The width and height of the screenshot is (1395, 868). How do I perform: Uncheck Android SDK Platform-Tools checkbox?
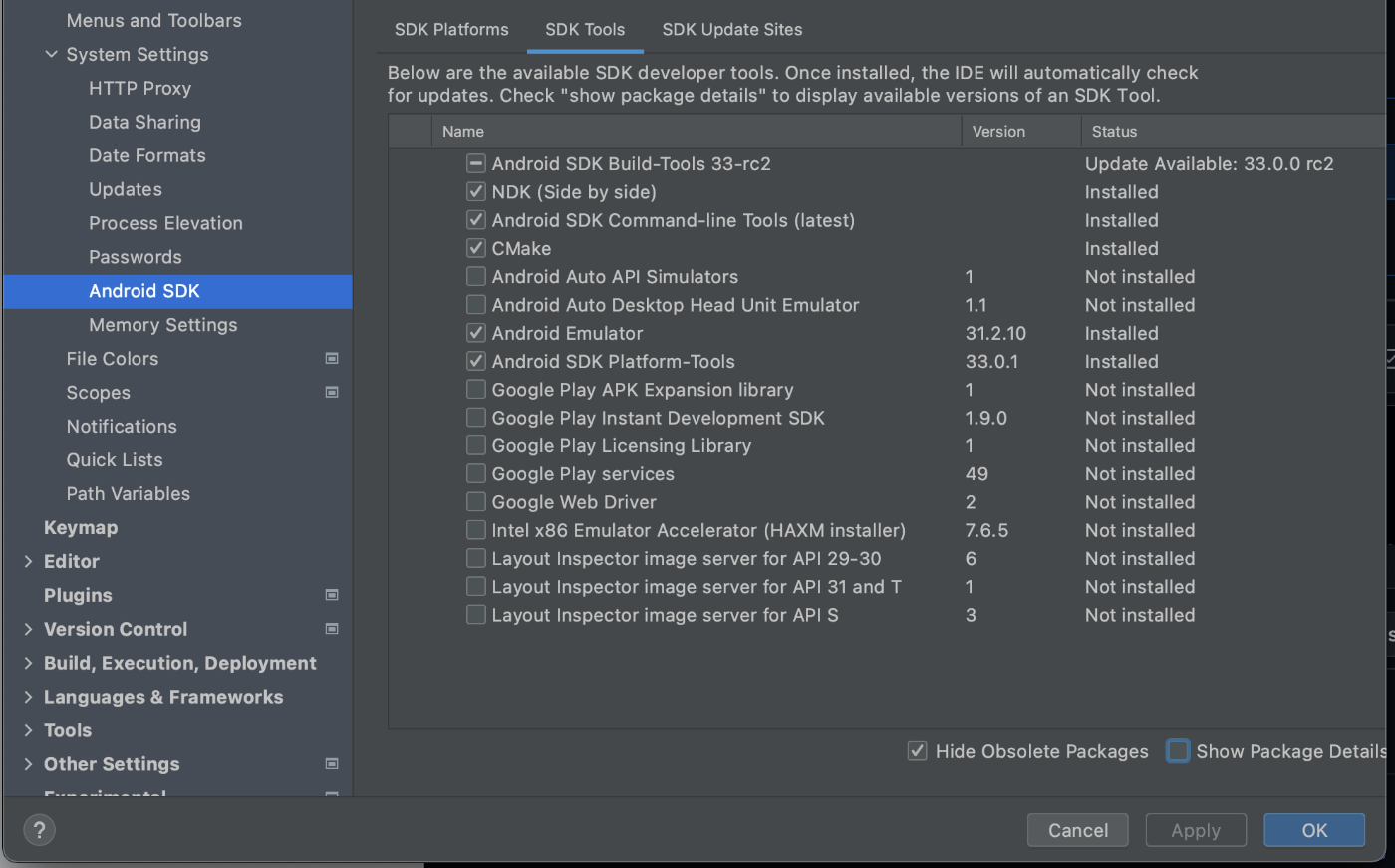pos(476,361)
